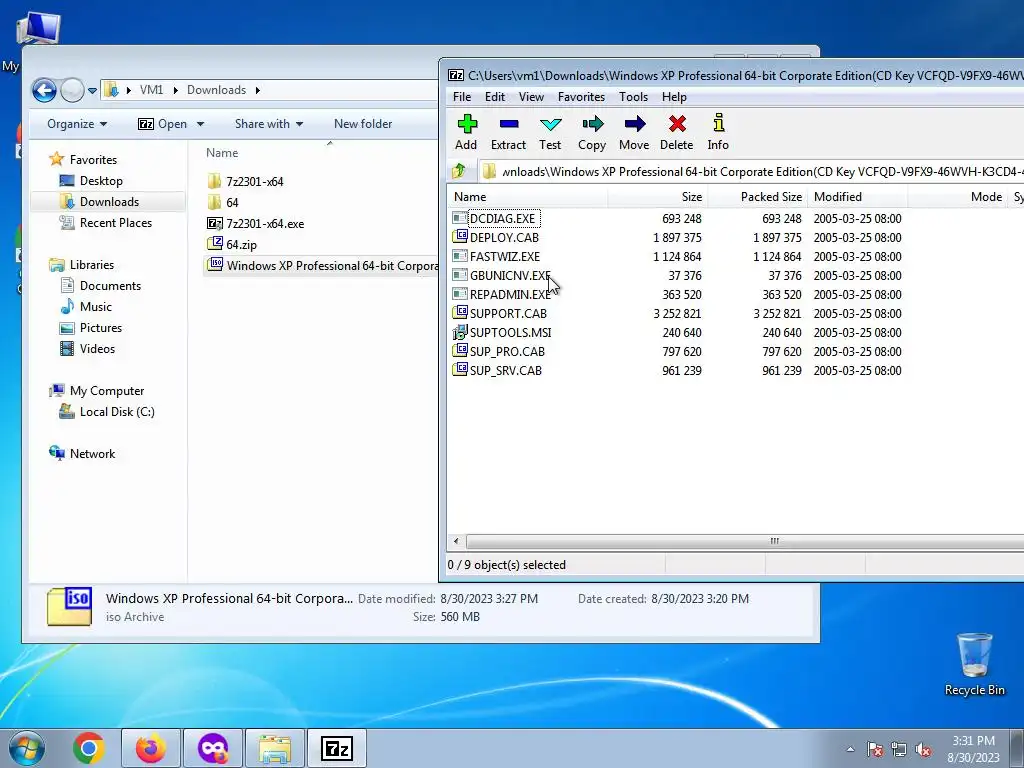Expand the arrow after VM1 in breadcrumb
The height and width of the screenshot is (768, 1024).
coord(176,90)
